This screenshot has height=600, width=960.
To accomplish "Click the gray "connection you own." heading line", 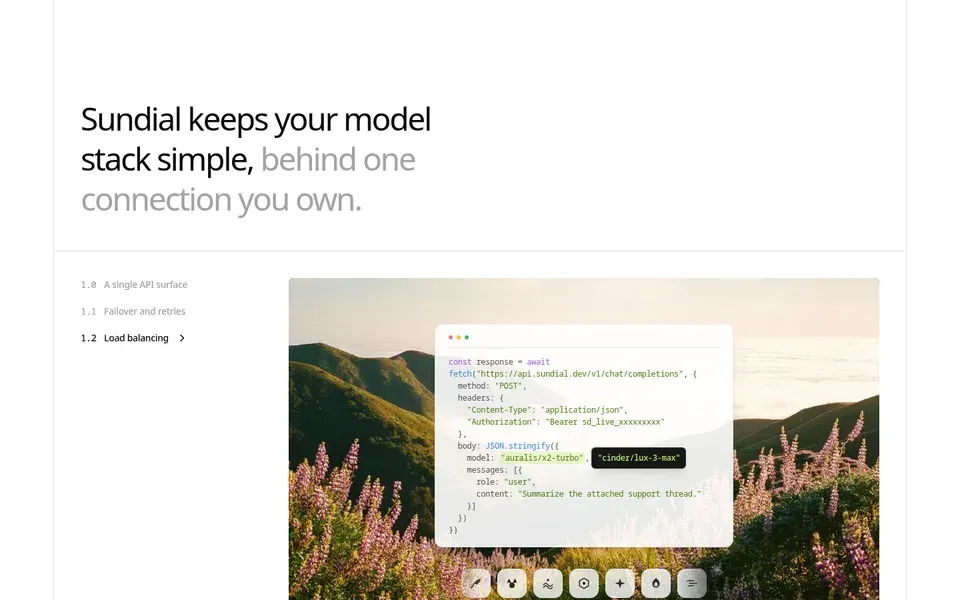I will tap(221, 200).
